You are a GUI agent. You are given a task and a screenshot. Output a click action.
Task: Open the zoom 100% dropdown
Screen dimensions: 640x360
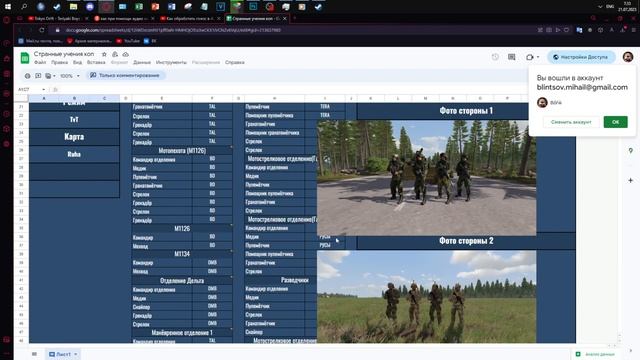(70, 76)
